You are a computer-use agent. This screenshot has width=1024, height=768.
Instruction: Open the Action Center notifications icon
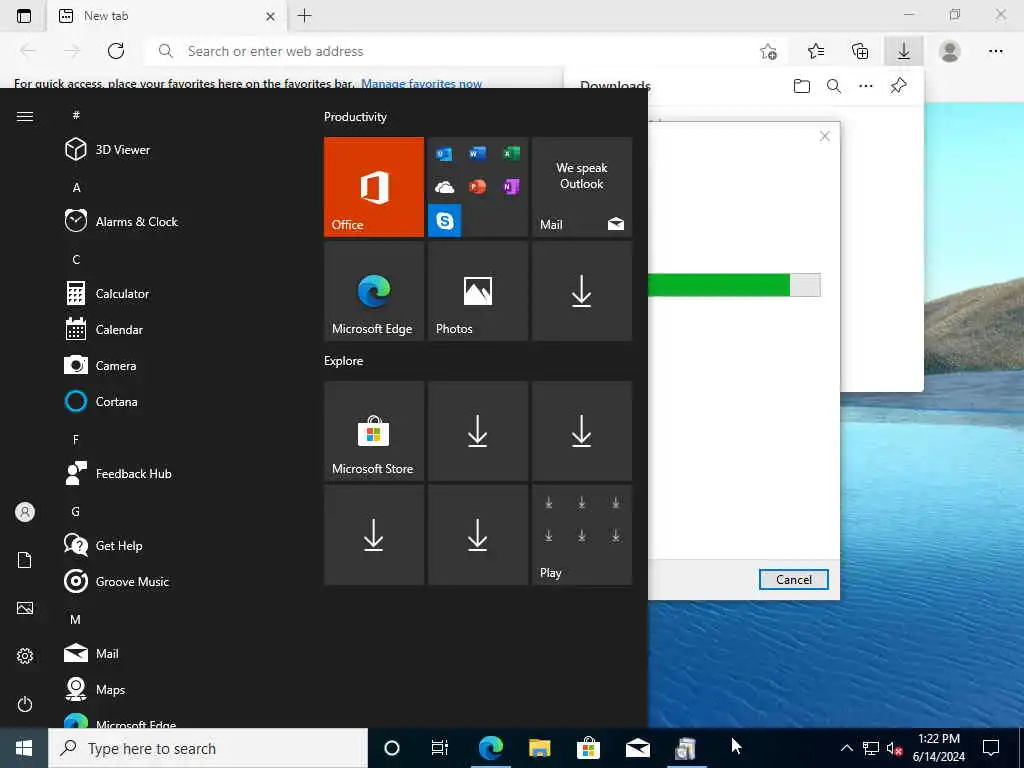[x=991, y=748]
